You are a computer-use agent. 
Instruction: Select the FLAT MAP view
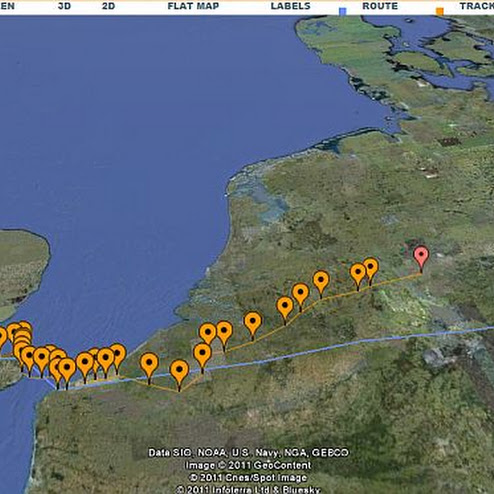(x=193, y=6)
